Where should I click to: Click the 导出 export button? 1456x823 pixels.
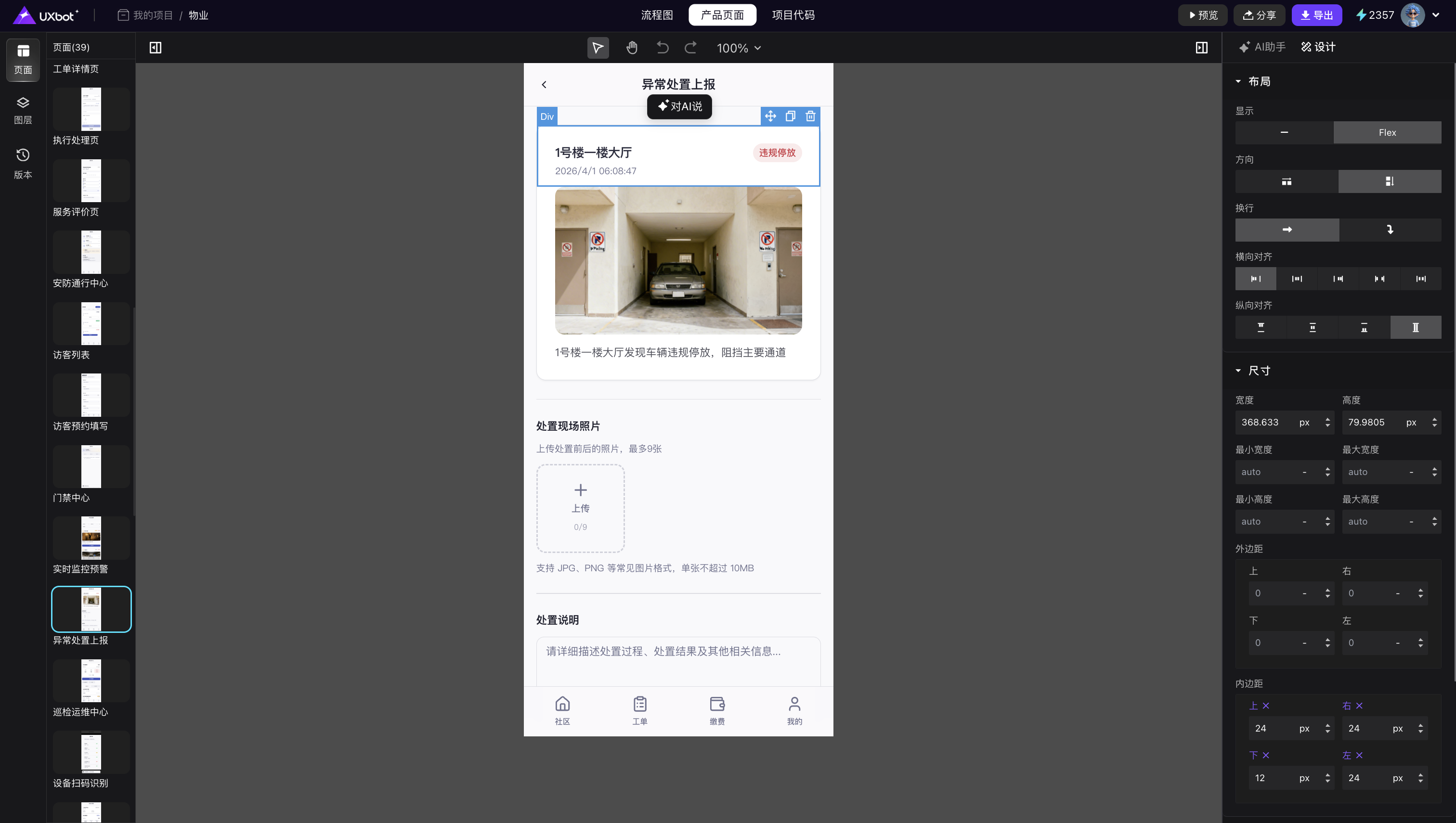coord(1316,15)
